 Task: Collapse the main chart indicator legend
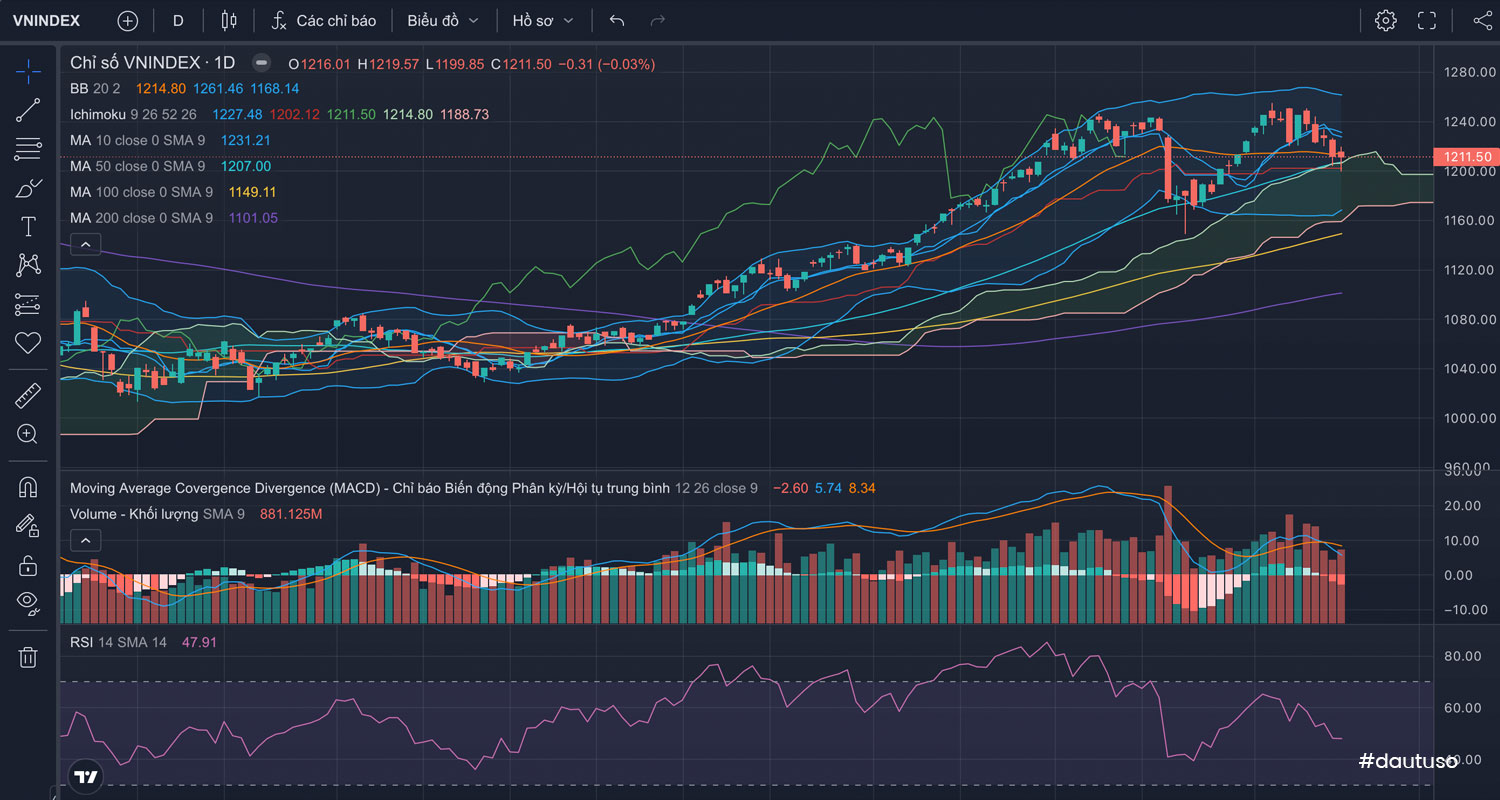(x=85, y=244)
